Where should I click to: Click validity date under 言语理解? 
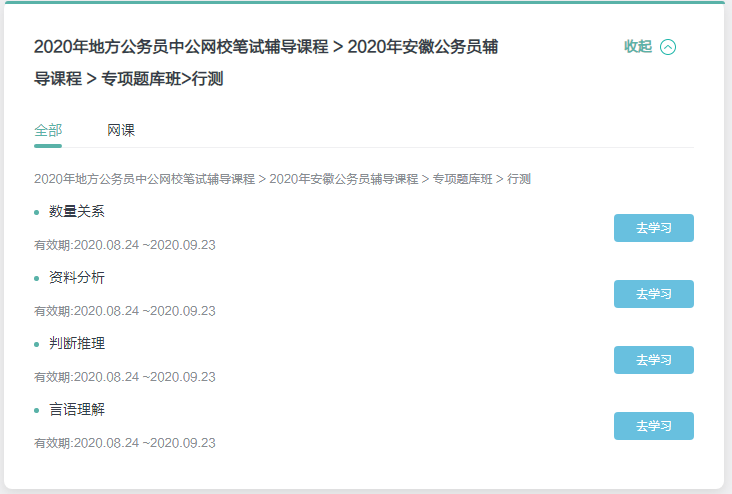(125, 443)
